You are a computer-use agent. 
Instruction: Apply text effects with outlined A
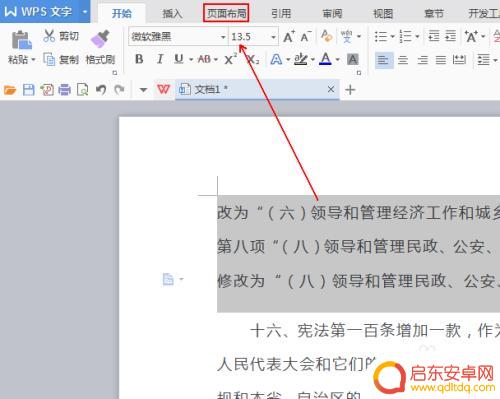(x=276, y=60)
